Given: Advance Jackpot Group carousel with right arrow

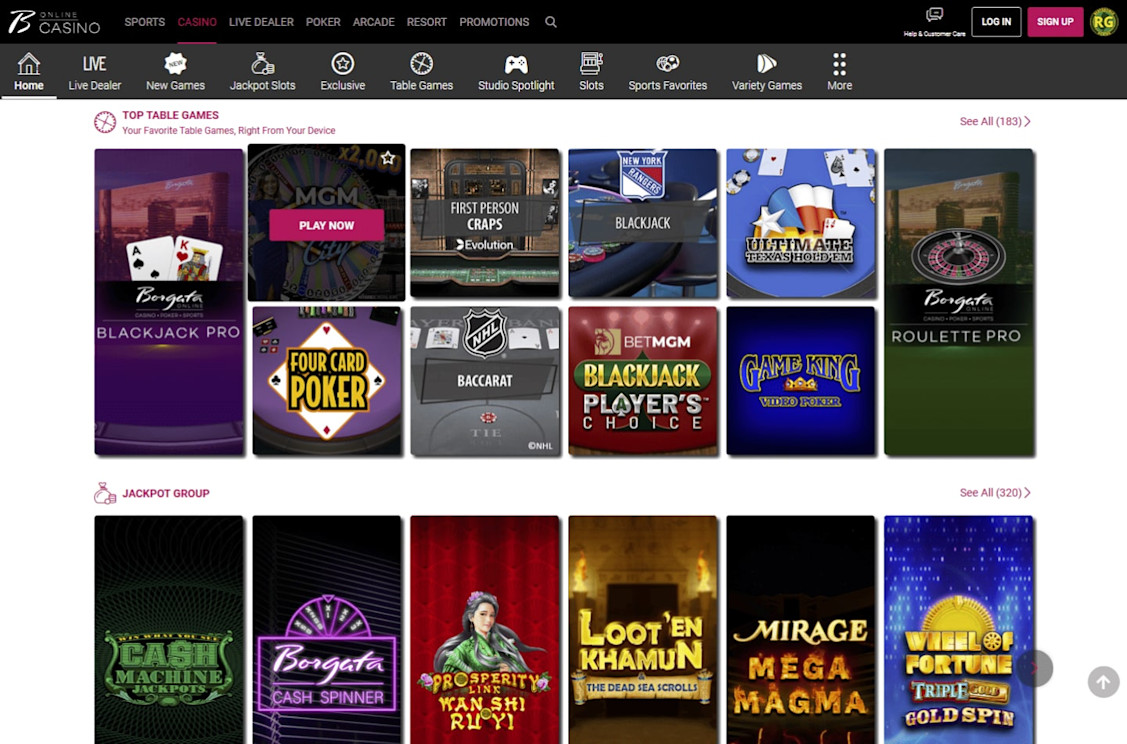Looking at the screenshot, I should tap(1035, 669).
